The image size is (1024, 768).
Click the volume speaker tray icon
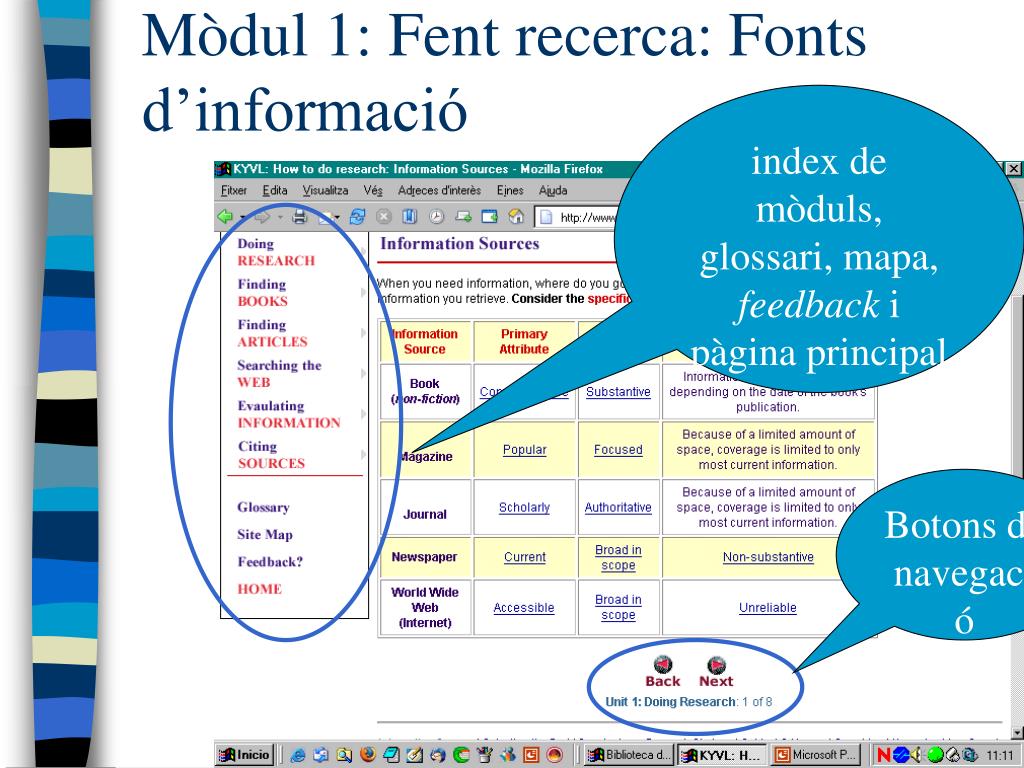pos(916,755)
